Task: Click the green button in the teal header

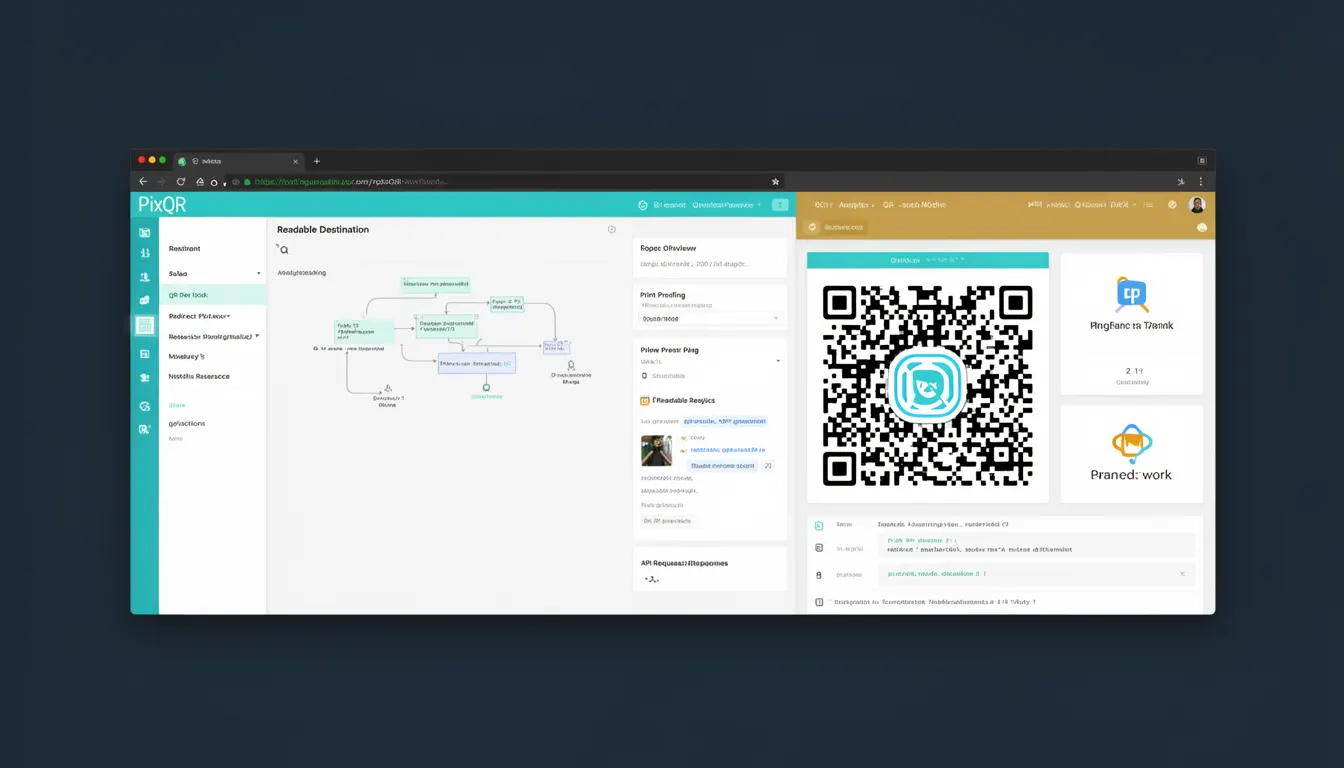Action: click(780, 205)
